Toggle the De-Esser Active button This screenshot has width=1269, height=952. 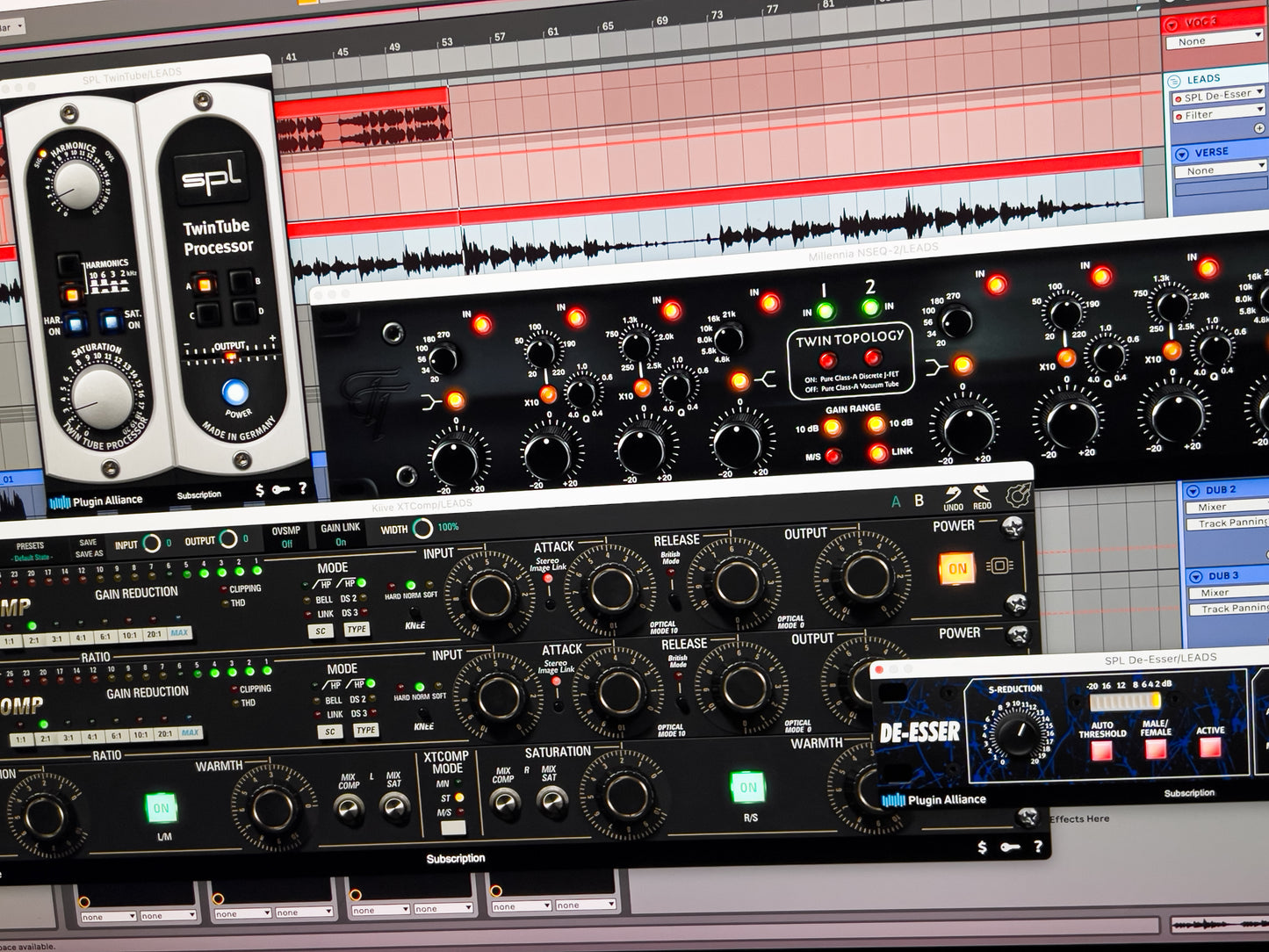pyautogui.click(x=1209, y=748)
